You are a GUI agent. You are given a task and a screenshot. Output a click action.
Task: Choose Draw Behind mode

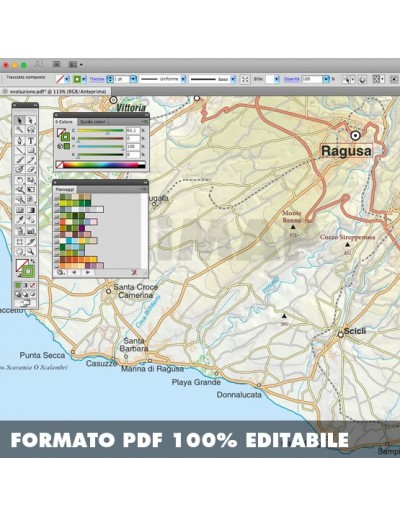25,294
